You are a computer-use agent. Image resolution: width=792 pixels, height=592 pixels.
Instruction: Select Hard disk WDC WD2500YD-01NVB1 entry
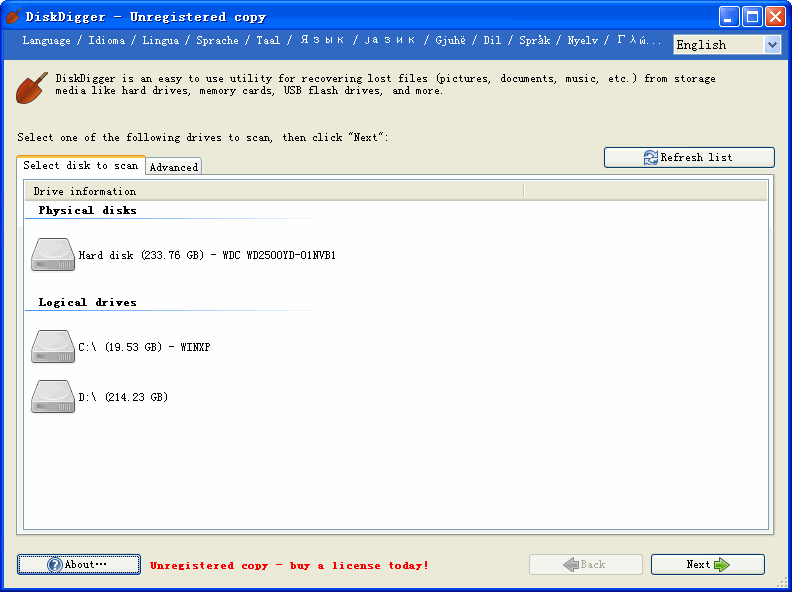point(207,255)
